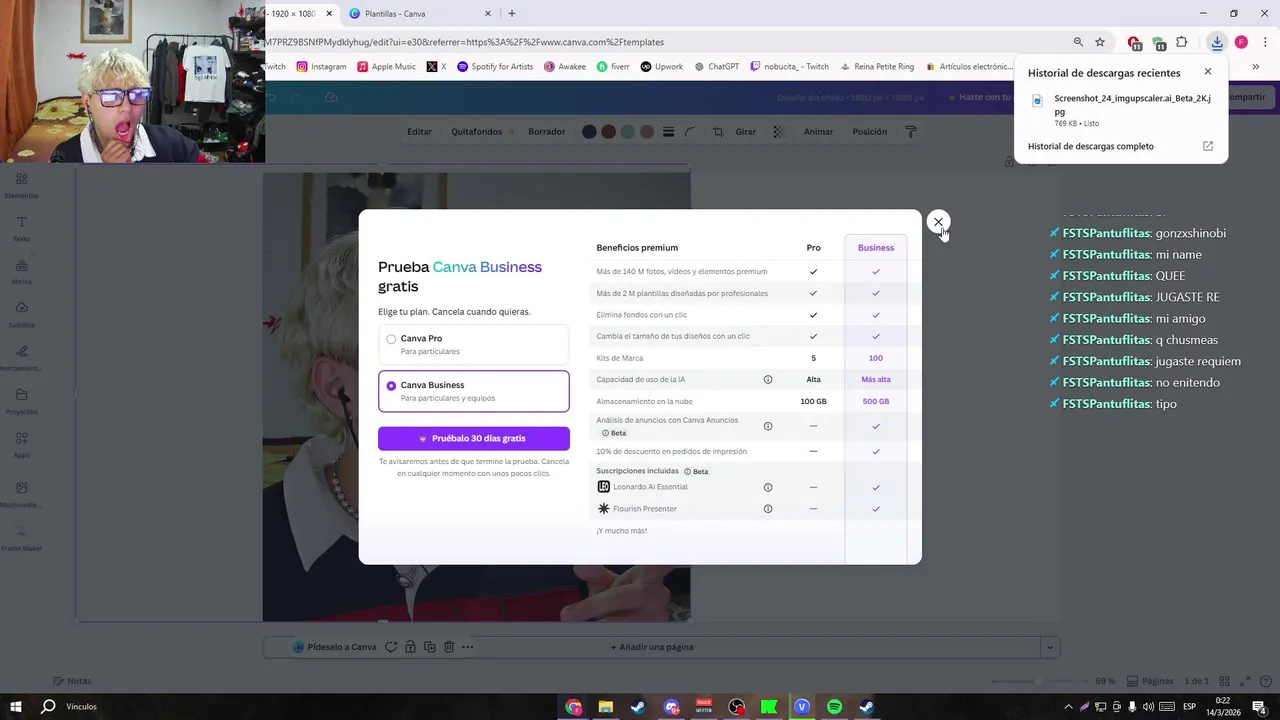
Task: Select the copy style paint roller icon
Action: click(x=911, y=132)
